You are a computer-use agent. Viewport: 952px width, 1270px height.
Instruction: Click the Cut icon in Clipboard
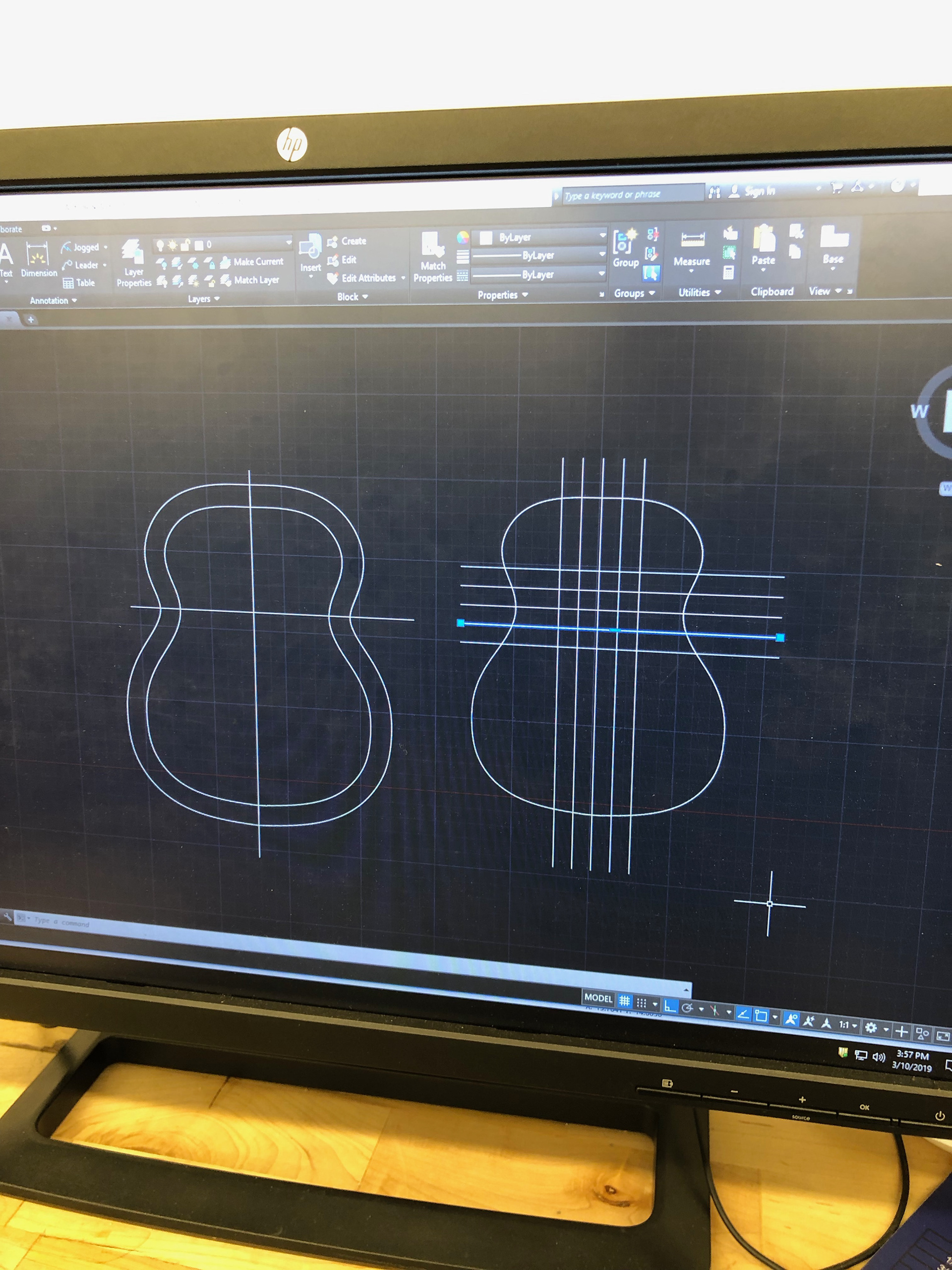coord(796,231)
